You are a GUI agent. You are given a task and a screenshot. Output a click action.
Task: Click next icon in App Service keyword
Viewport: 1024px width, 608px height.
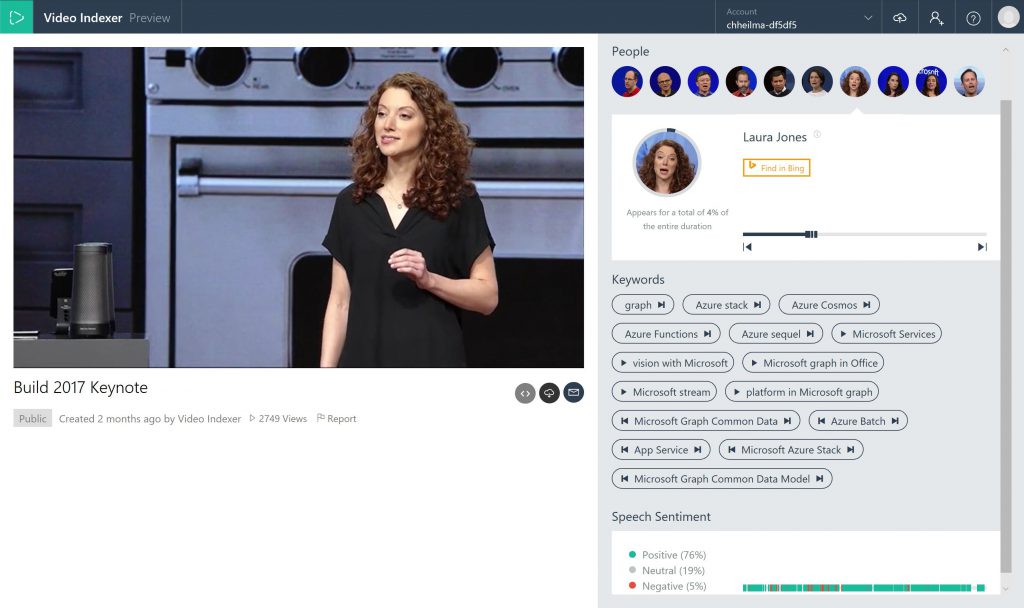coord(698,450)
